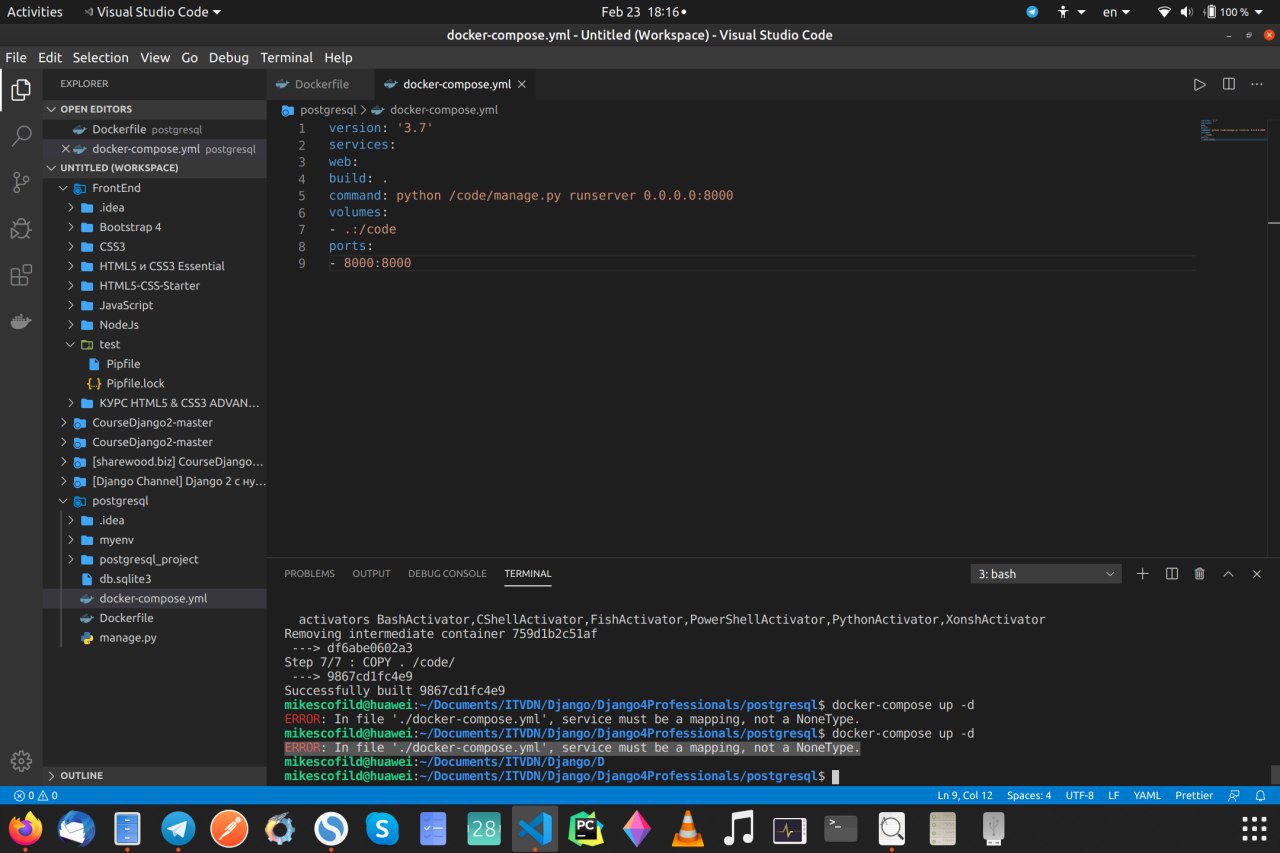
Task: Open notifications bell in status bar
Action: [1261, 795]
